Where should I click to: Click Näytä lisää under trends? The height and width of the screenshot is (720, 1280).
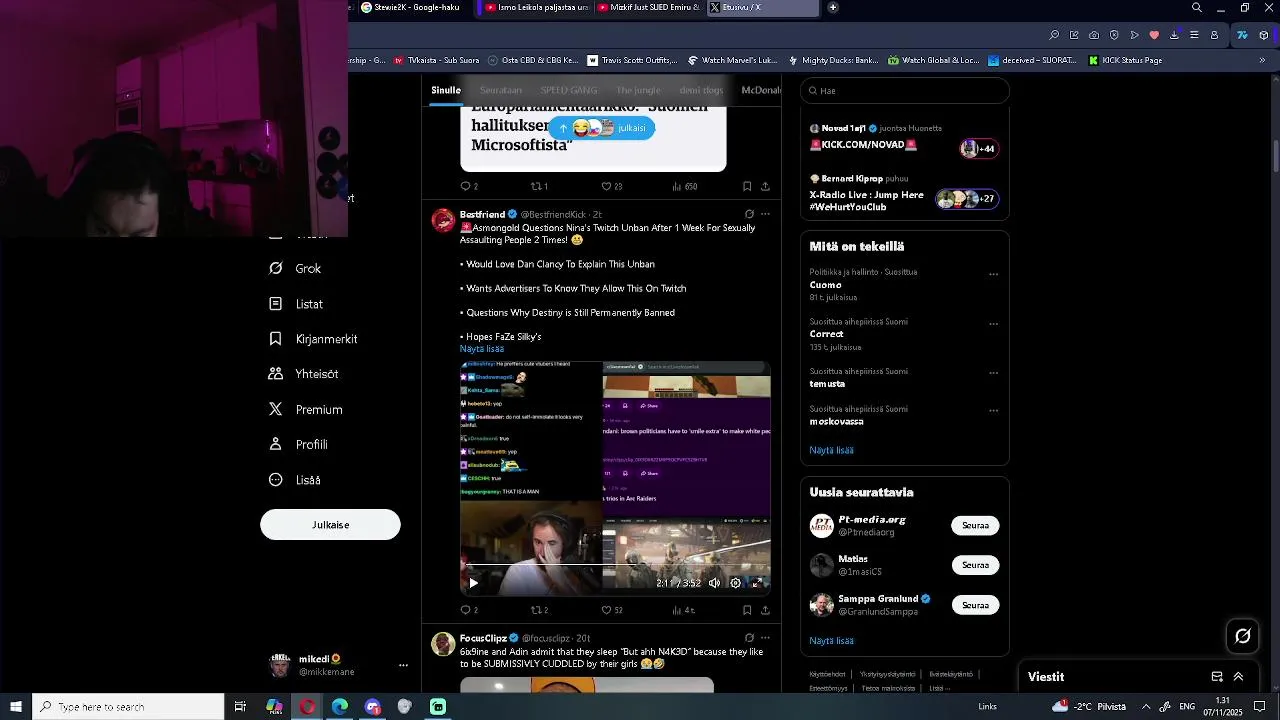[831, 450]
